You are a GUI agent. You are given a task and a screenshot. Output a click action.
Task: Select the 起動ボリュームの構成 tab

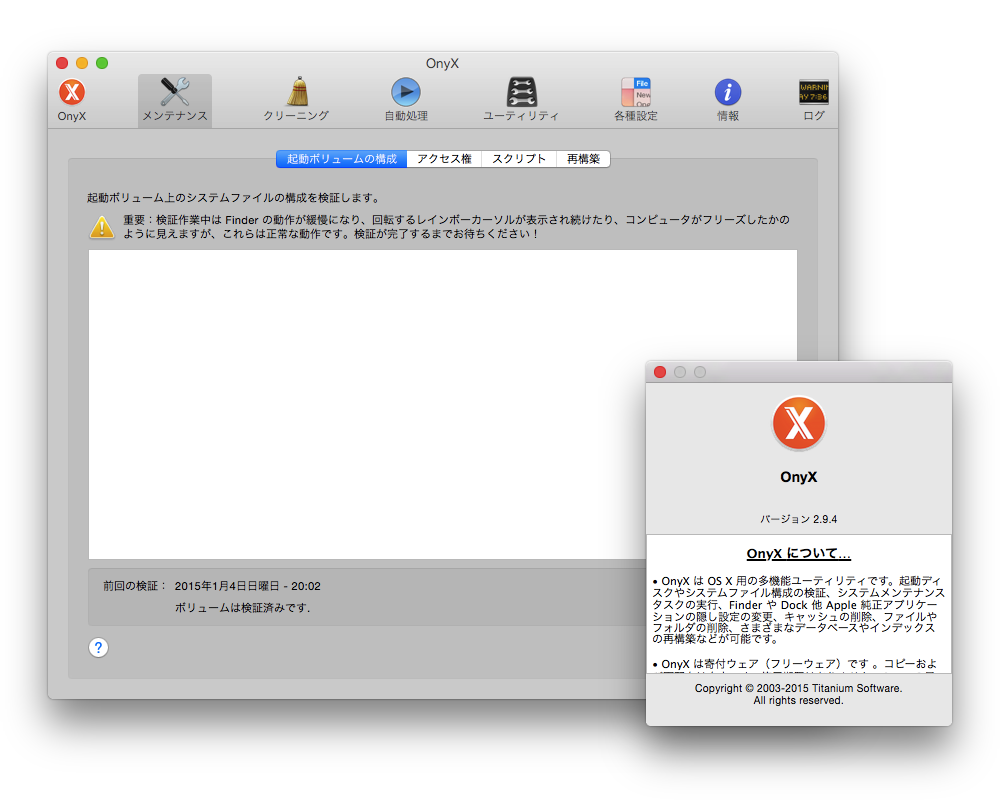click(341, 159)
